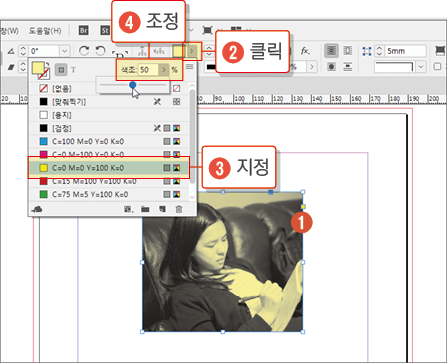Click the yellow live-corner handle on image frame
The image size is (447, 363).
303,207
